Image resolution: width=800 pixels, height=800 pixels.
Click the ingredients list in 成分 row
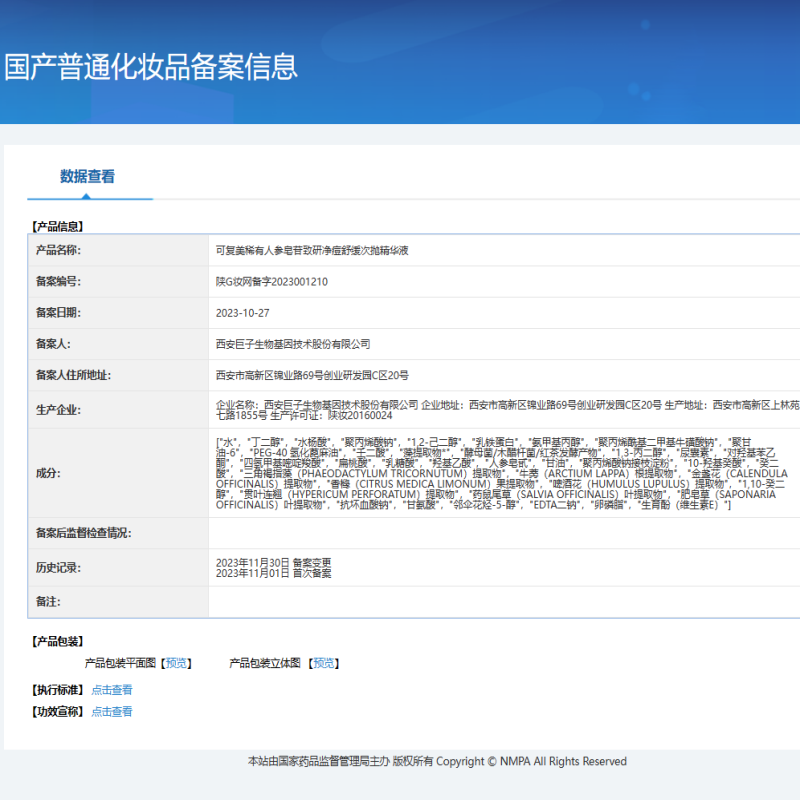coord(502,473)
